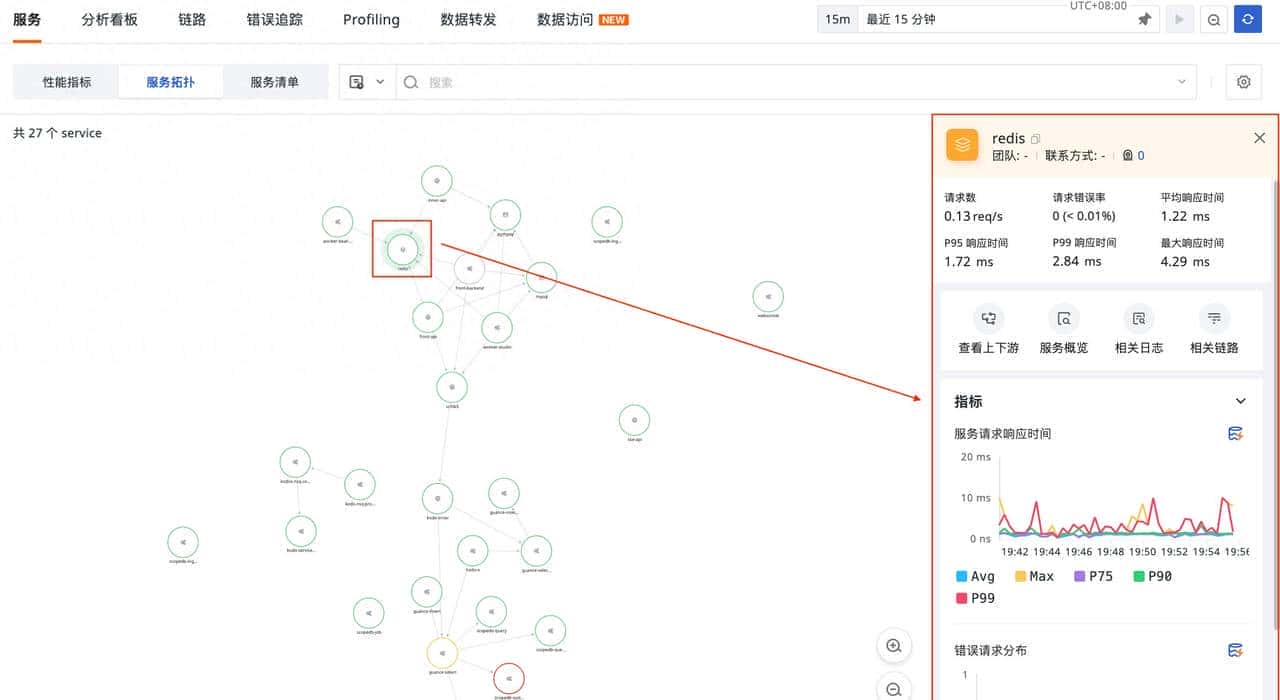Select the red-circled service node

509,678
